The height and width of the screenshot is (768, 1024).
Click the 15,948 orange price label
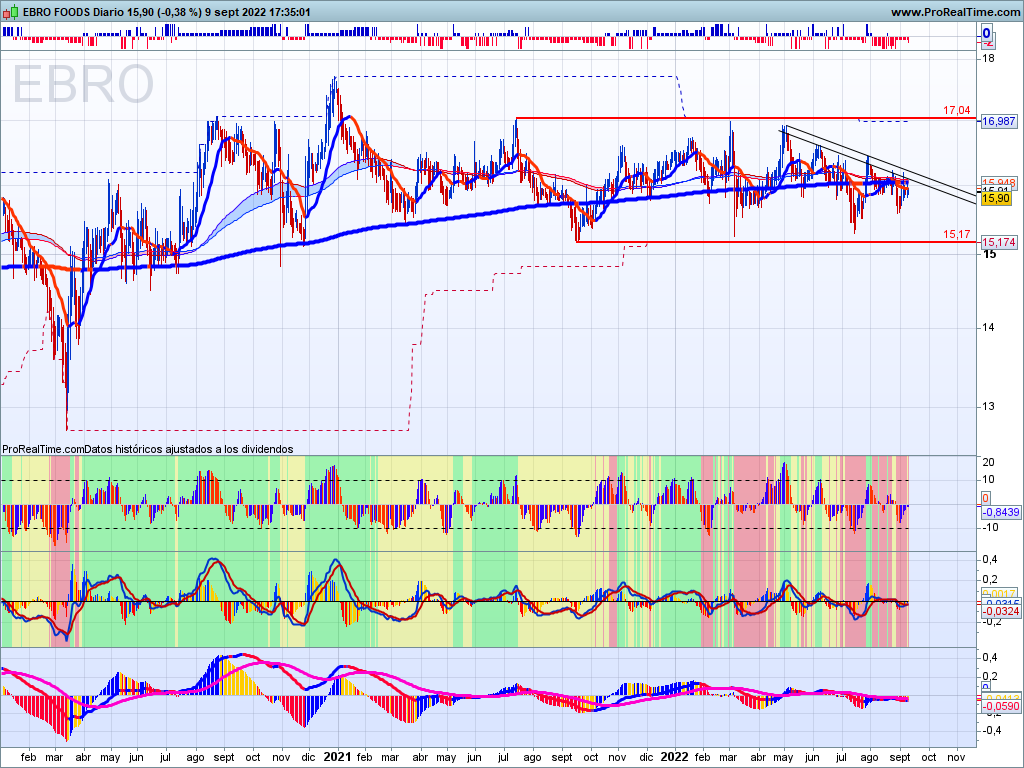click(x=999, y=183)
